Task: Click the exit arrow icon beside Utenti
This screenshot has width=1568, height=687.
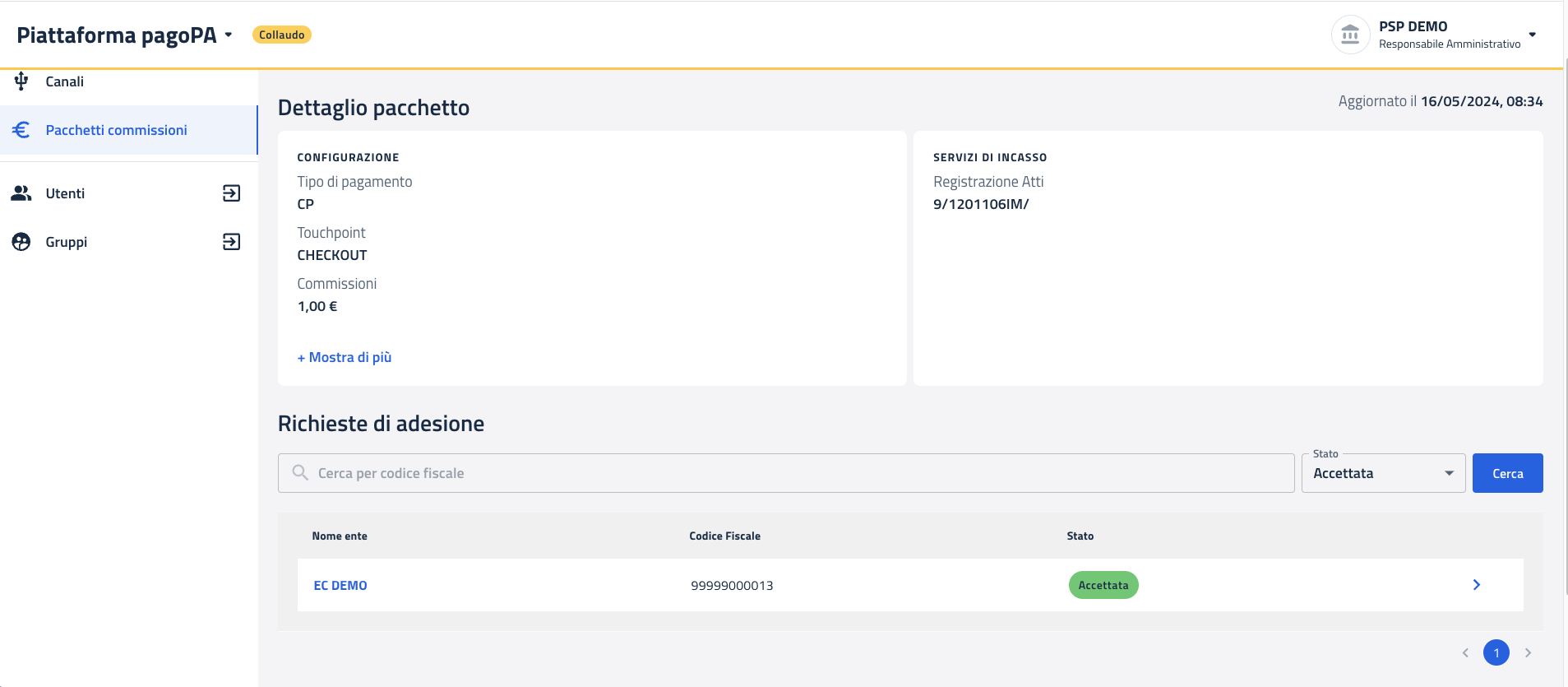Action: pos(232,193)
